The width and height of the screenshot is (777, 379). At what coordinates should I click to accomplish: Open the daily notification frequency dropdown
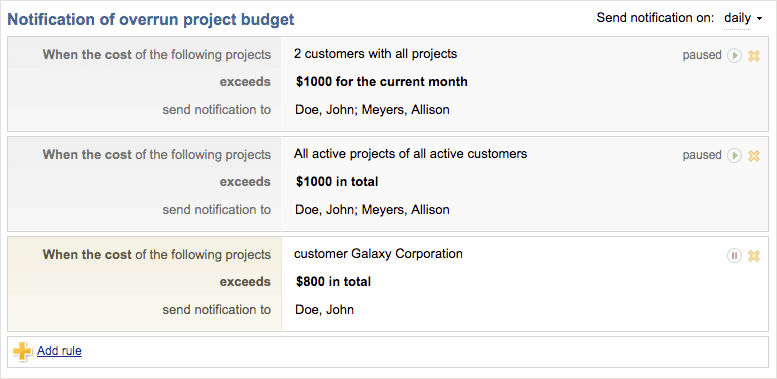743,19
